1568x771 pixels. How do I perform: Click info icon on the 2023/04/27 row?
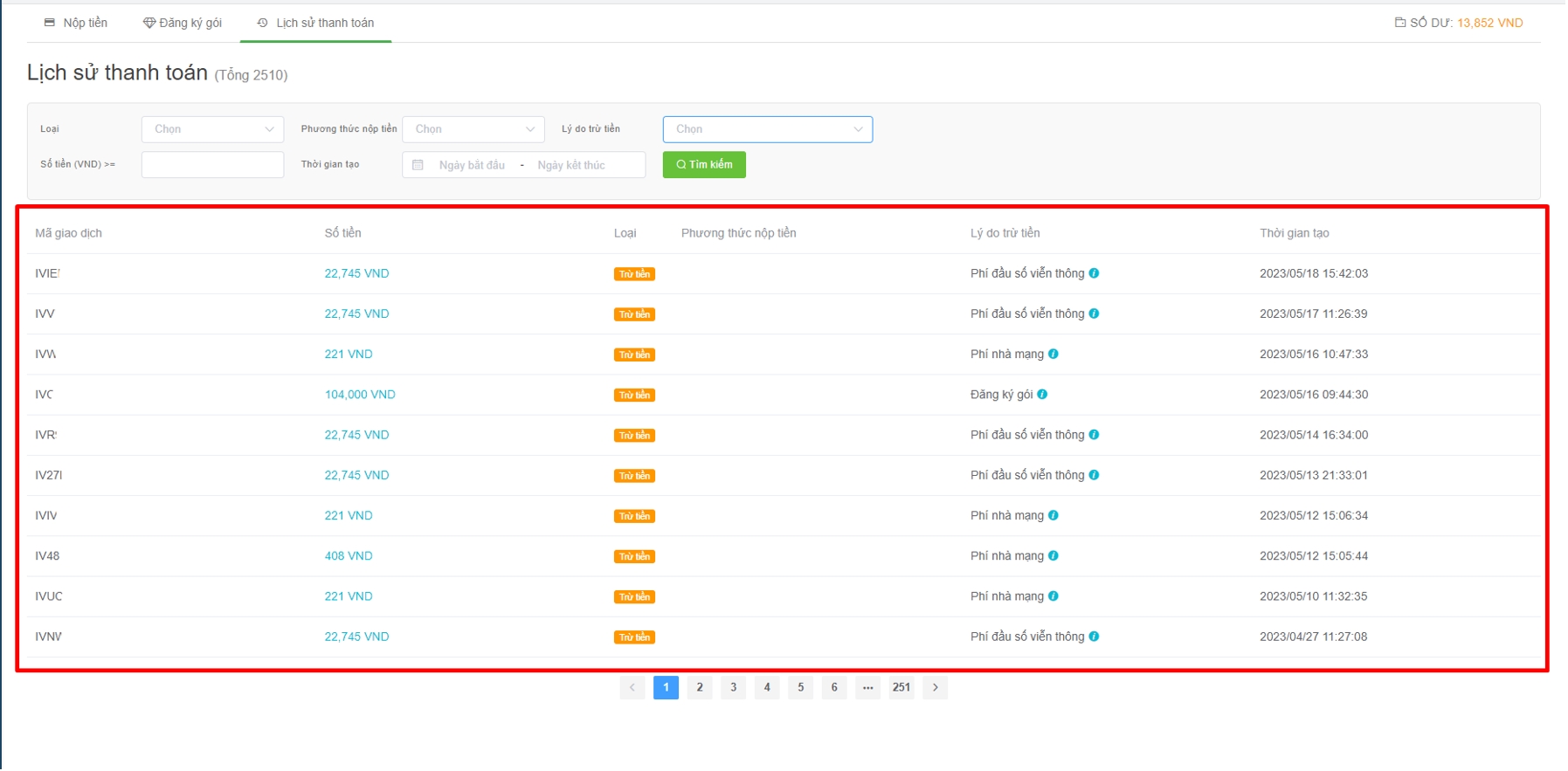[x=1094, y=637]
